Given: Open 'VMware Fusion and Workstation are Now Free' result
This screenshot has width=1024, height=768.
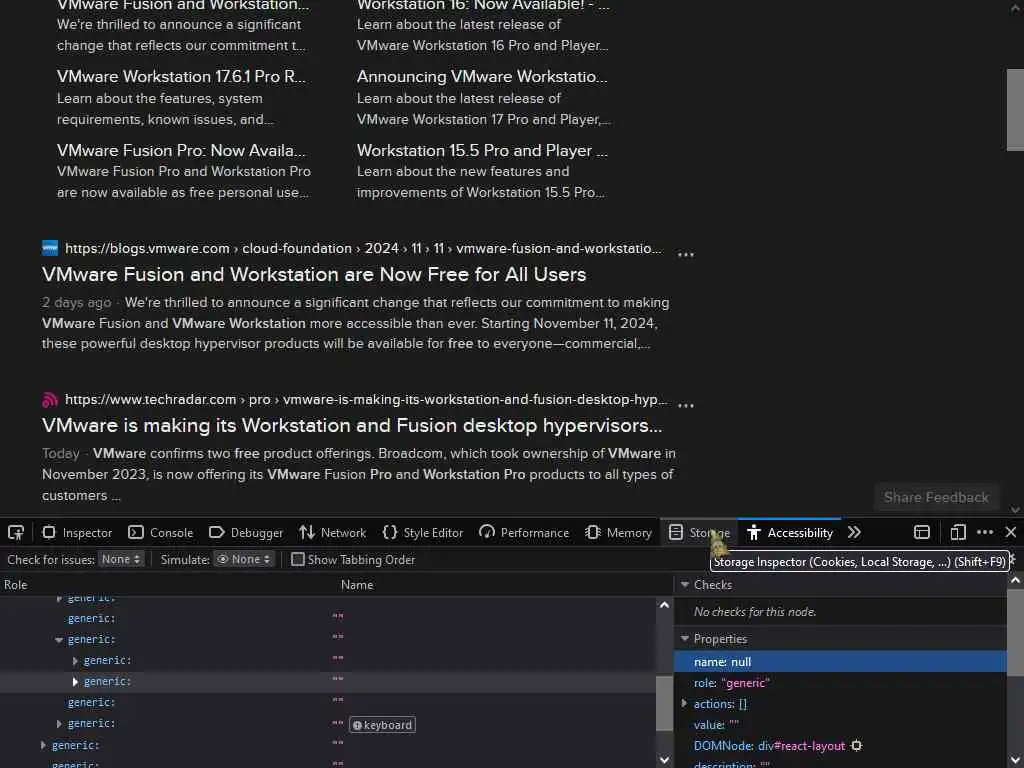Looking at the screenshot, I should [314, 274].
